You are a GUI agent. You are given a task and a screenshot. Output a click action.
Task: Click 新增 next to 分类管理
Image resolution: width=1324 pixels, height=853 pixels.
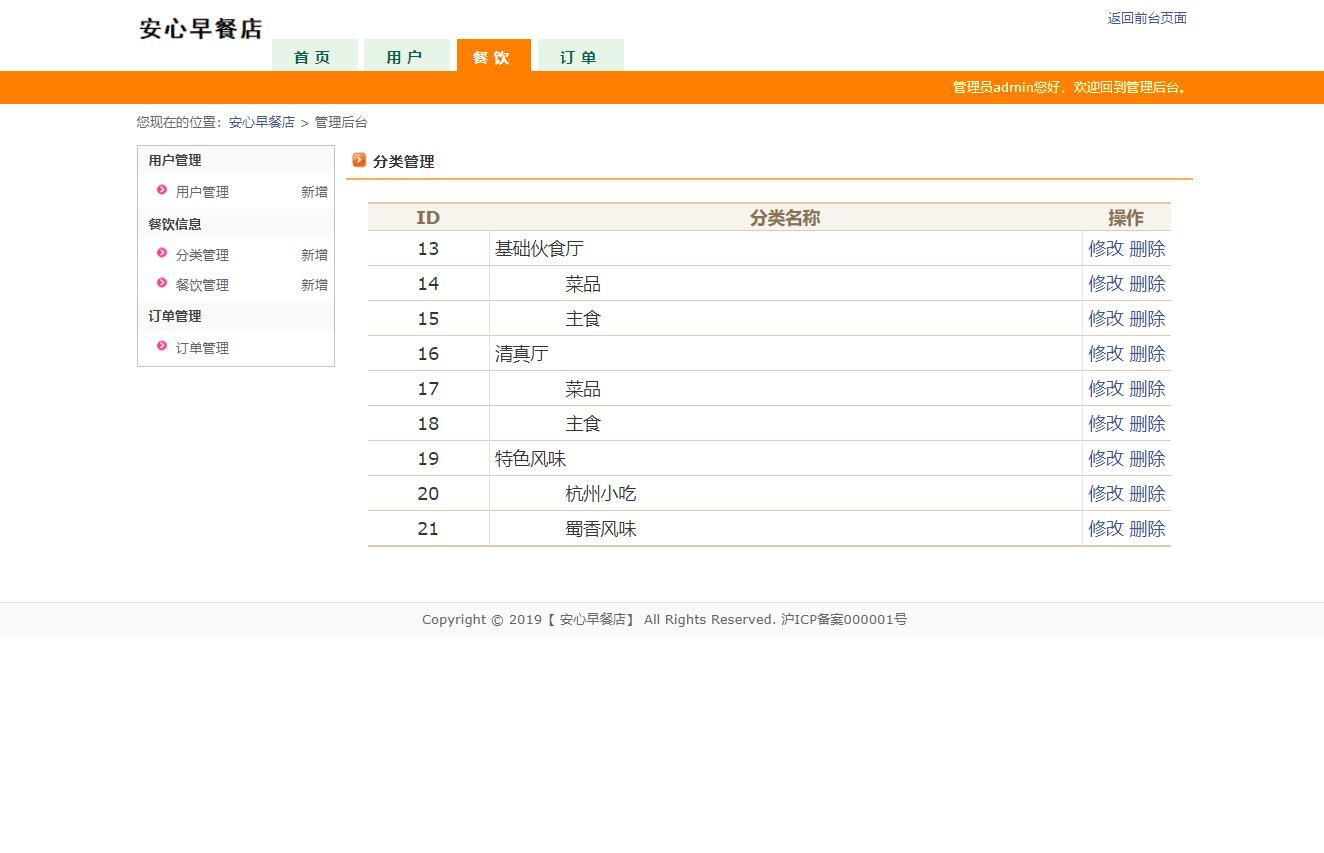pyautogui.click(x=314, y=254)
